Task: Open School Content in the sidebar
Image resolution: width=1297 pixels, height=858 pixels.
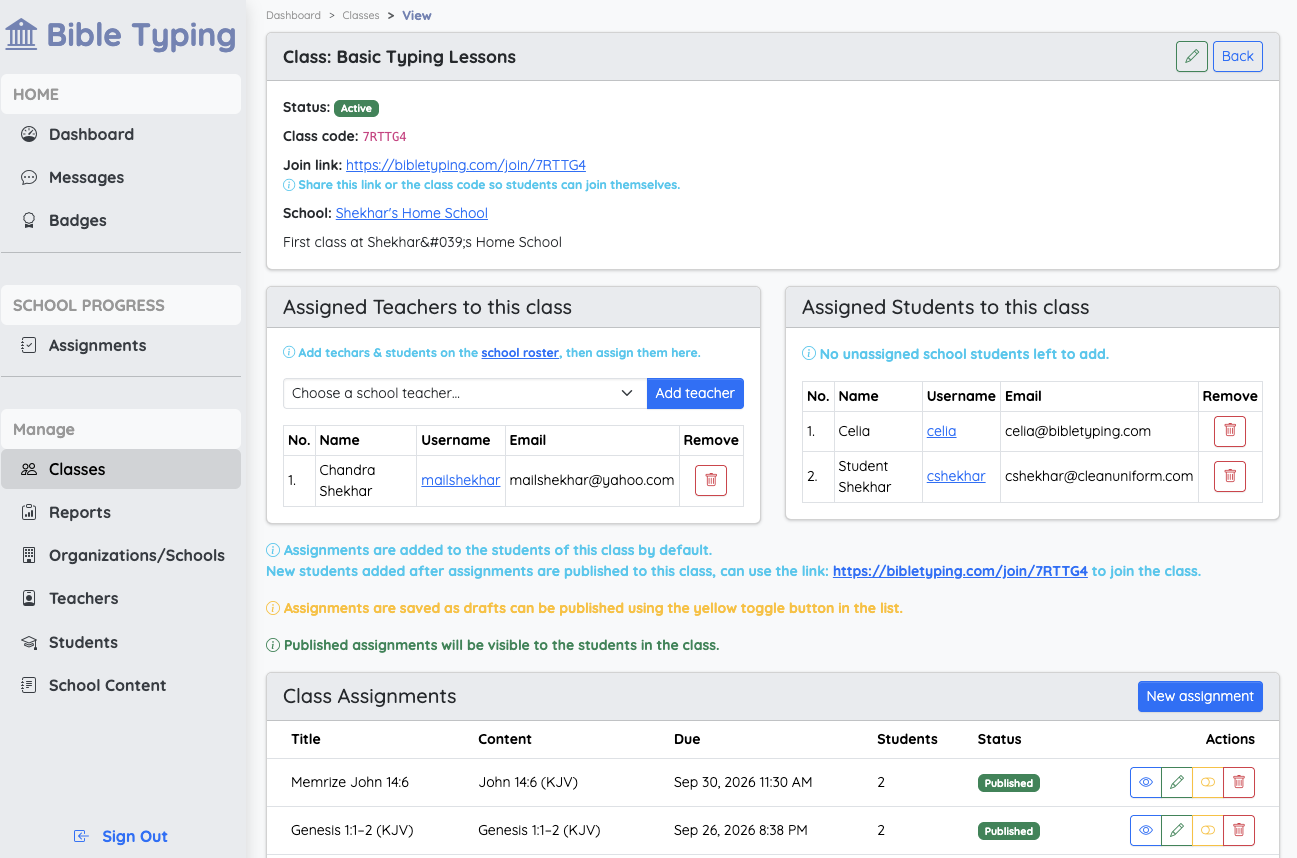Action: point(121,685)
